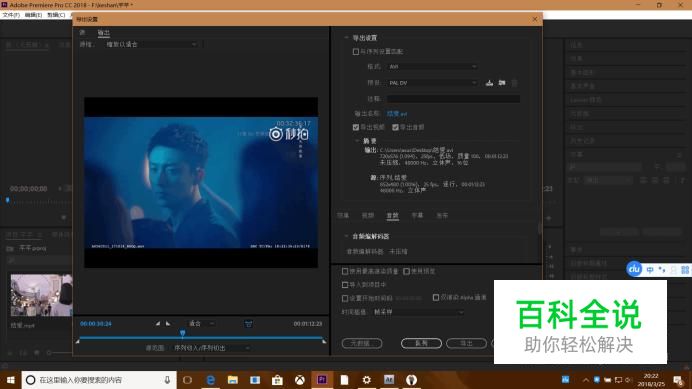Uncheck the Export Audio checkbox
692x389 pixels.
(395, 127)
